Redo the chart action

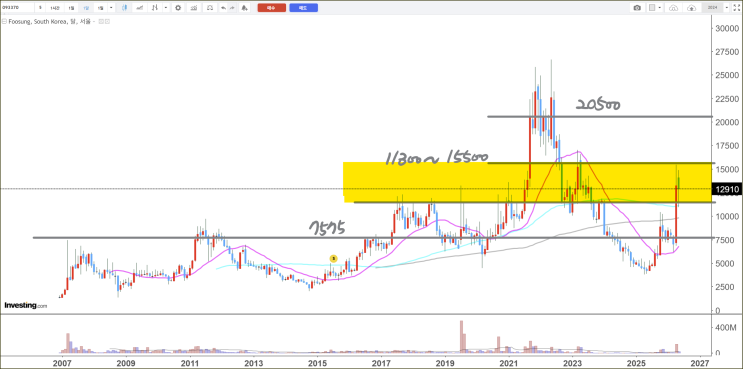[x=232, y=8]
